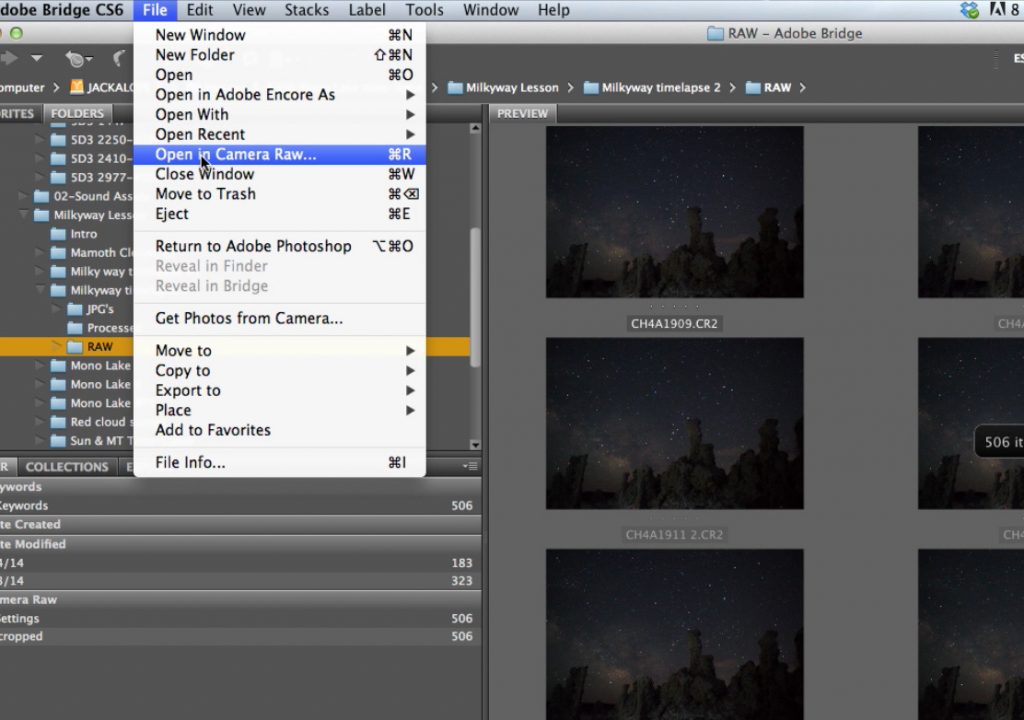Collapse the Milkyway ti folder triangle

[41, 290]
